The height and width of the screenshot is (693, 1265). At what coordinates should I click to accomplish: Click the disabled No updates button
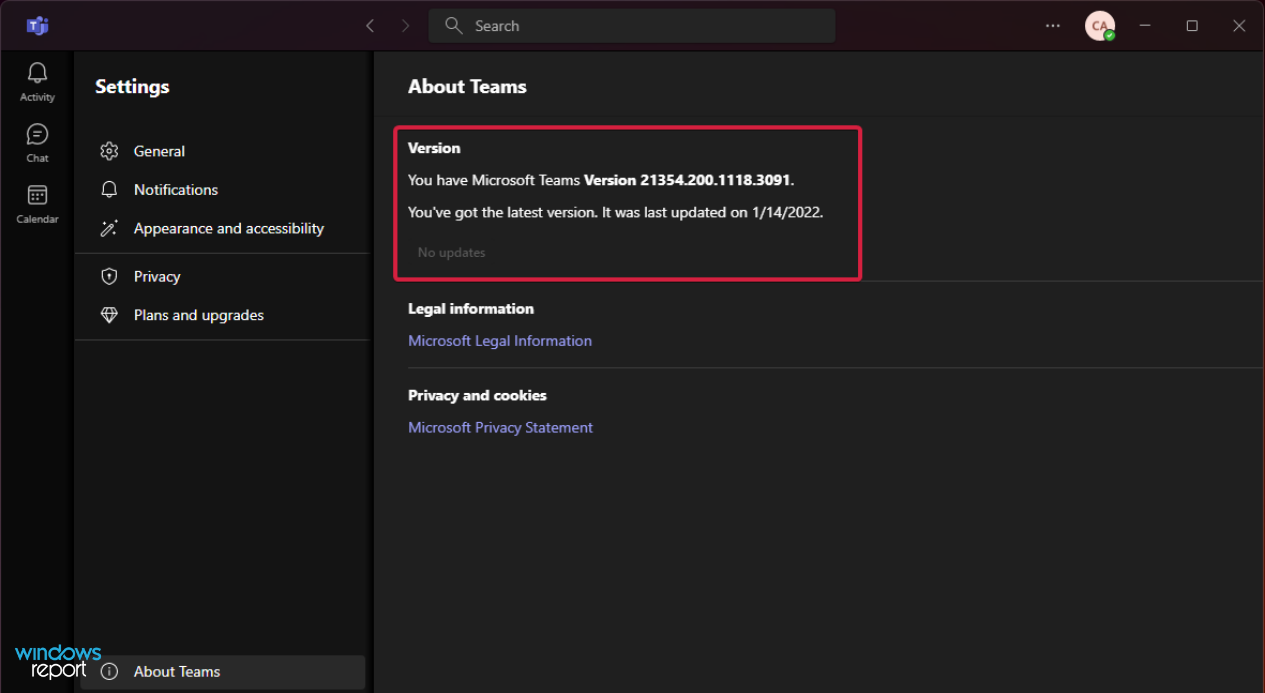pos(452,253)
